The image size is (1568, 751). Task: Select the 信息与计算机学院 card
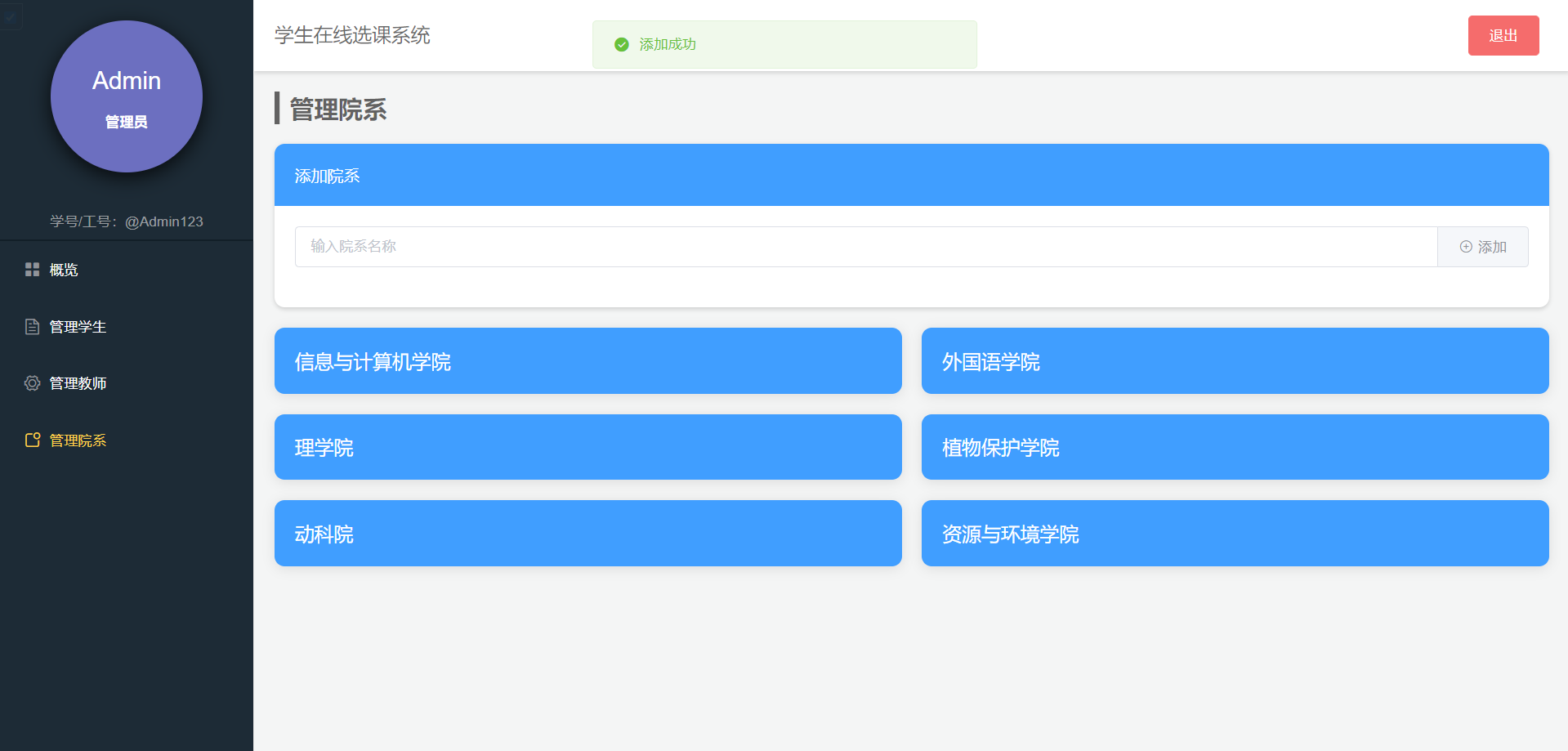point(588,361)
